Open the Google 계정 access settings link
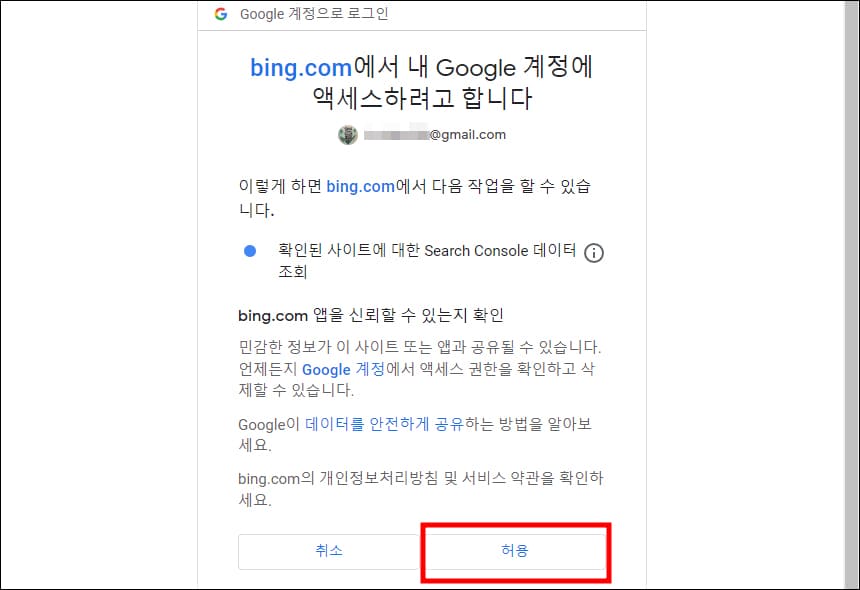Screen dimensions: 860x590 pyautogui.click(x=326, y=369)
